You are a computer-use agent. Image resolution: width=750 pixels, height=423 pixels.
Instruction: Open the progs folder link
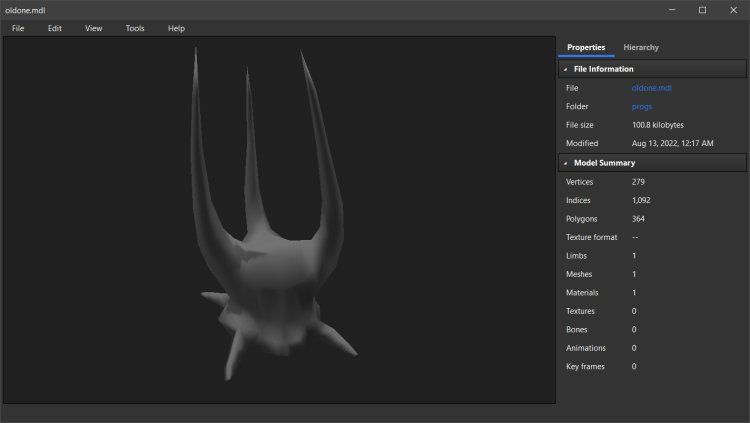coord(642,106)
